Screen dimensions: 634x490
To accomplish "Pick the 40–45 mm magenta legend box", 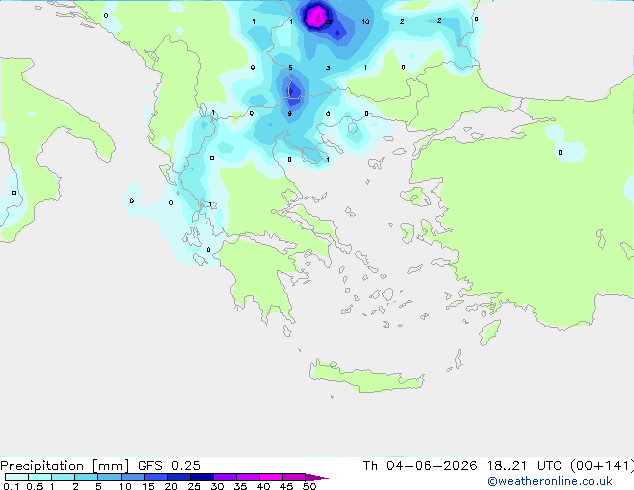I will [271, 477].
